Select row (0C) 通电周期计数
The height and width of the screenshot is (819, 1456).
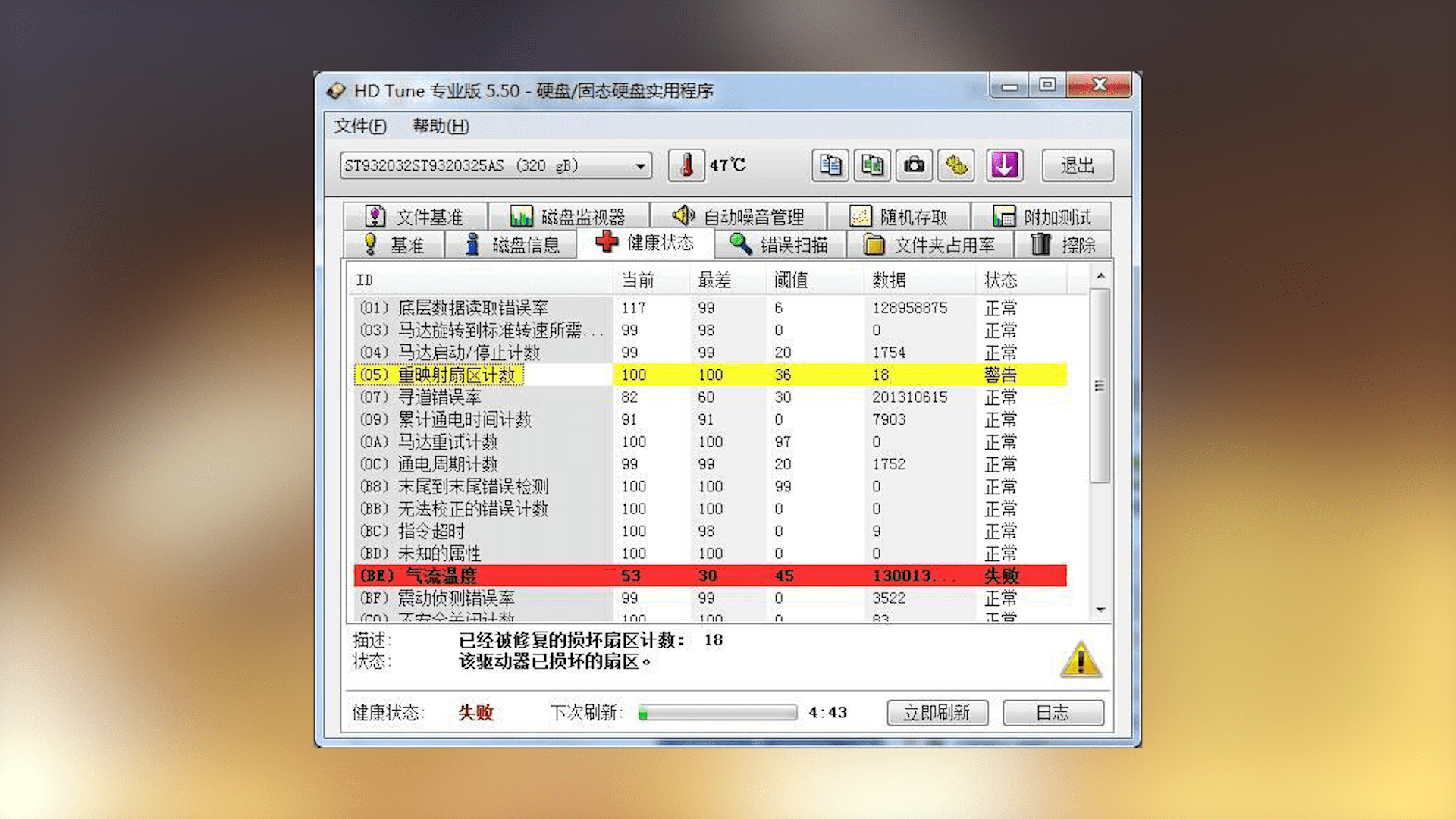(x=711, y=464)
